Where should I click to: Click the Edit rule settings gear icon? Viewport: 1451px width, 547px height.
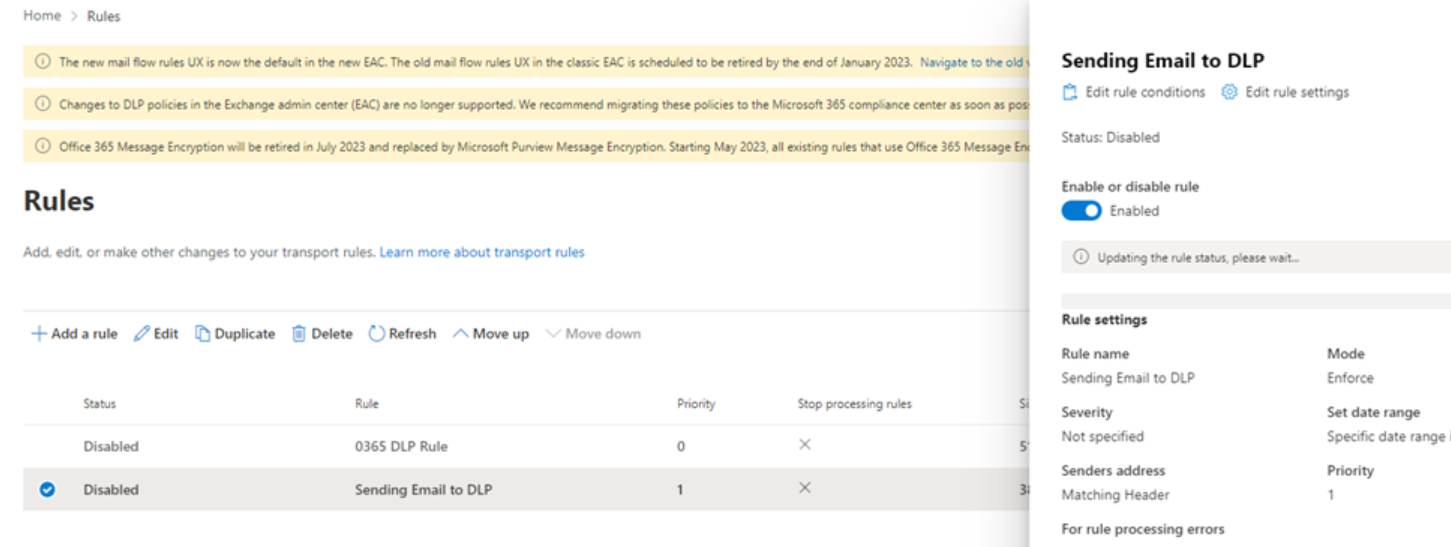click(1229, 92)
